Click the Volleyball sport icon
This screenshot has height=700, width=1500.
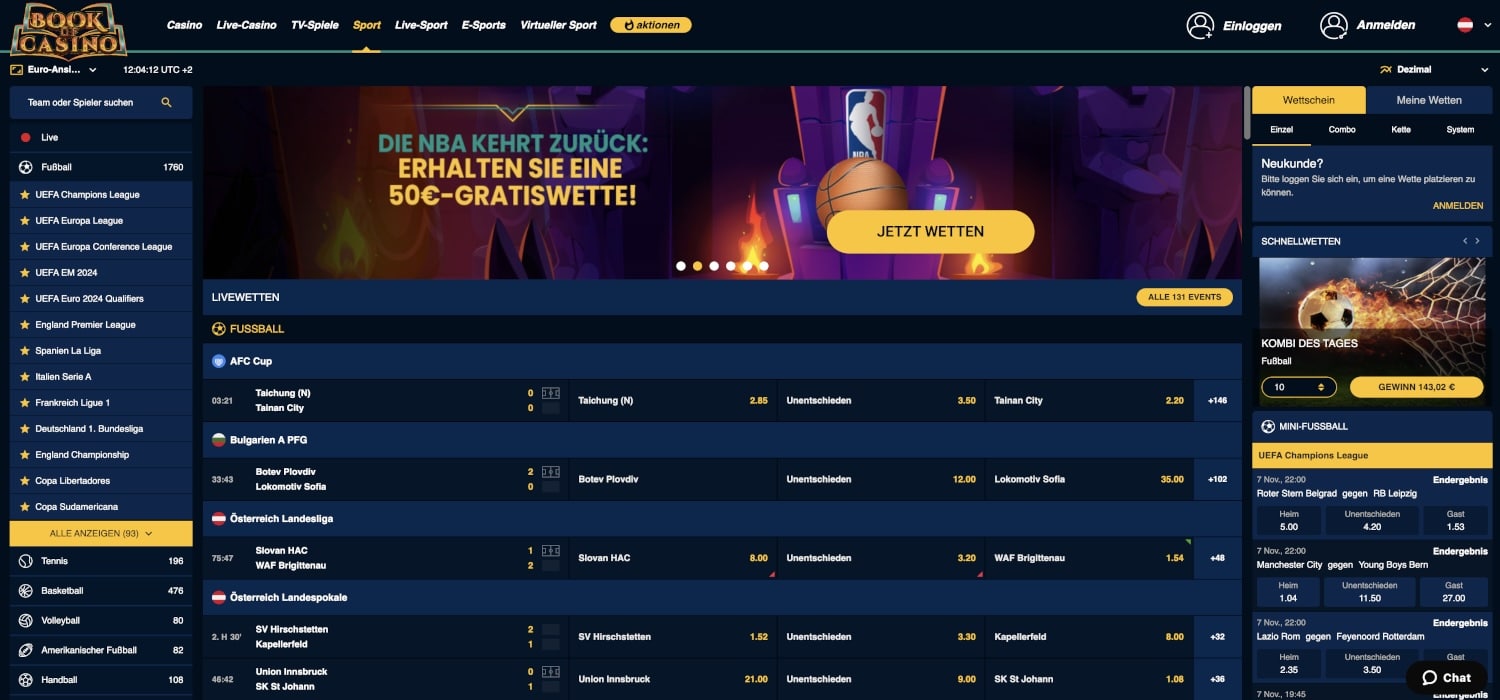[x=26, y=620]
